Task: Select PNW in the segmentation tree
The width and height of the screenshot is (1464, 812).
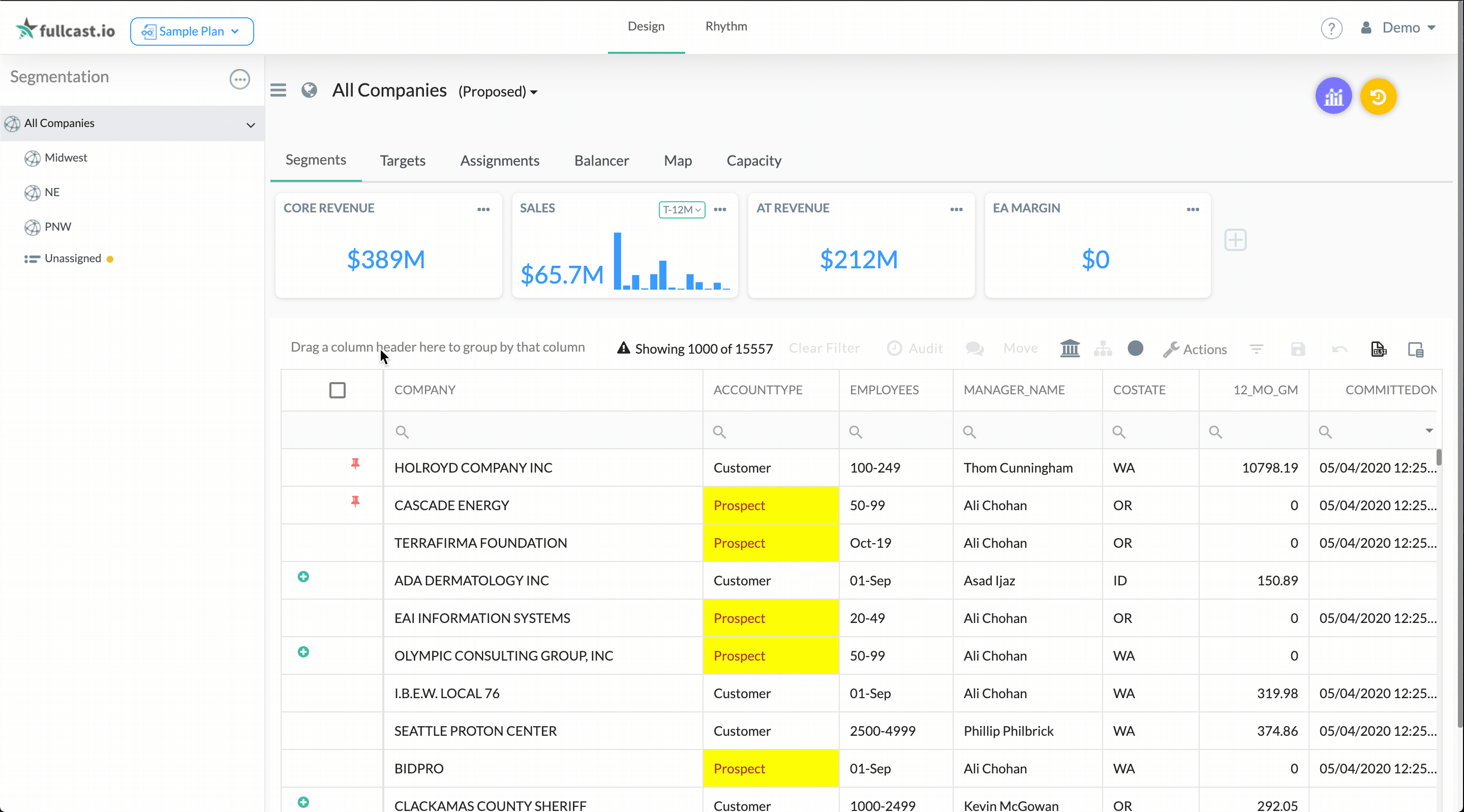Action: pos(57,227)
